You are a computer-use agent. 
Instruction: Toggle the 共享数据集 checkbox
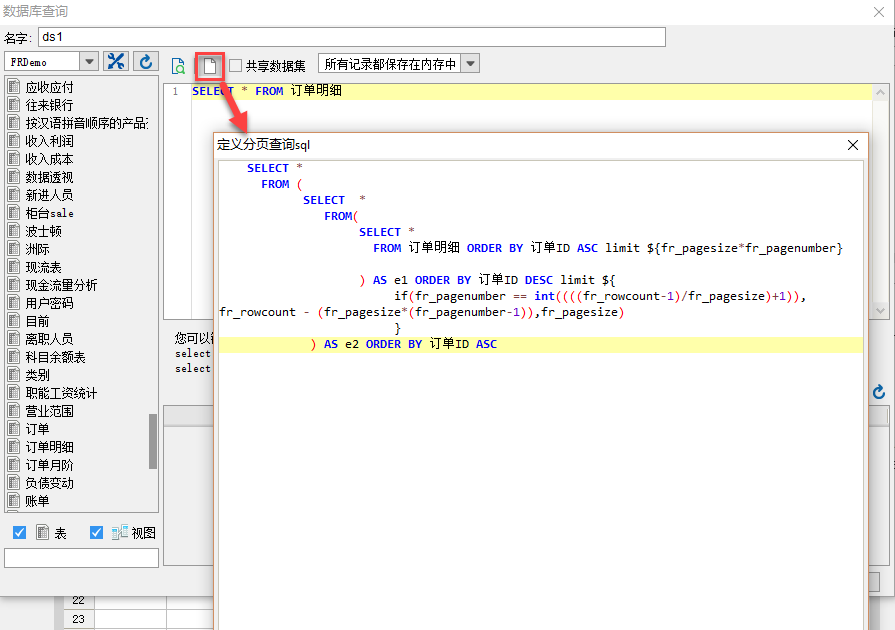click(235, 66)
